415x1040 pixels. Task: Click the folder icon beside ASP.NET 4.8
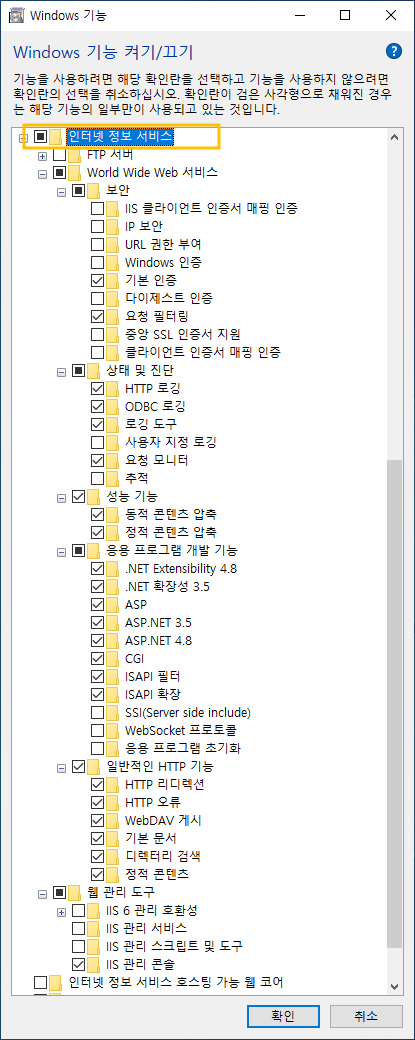(x=114, y=641)
